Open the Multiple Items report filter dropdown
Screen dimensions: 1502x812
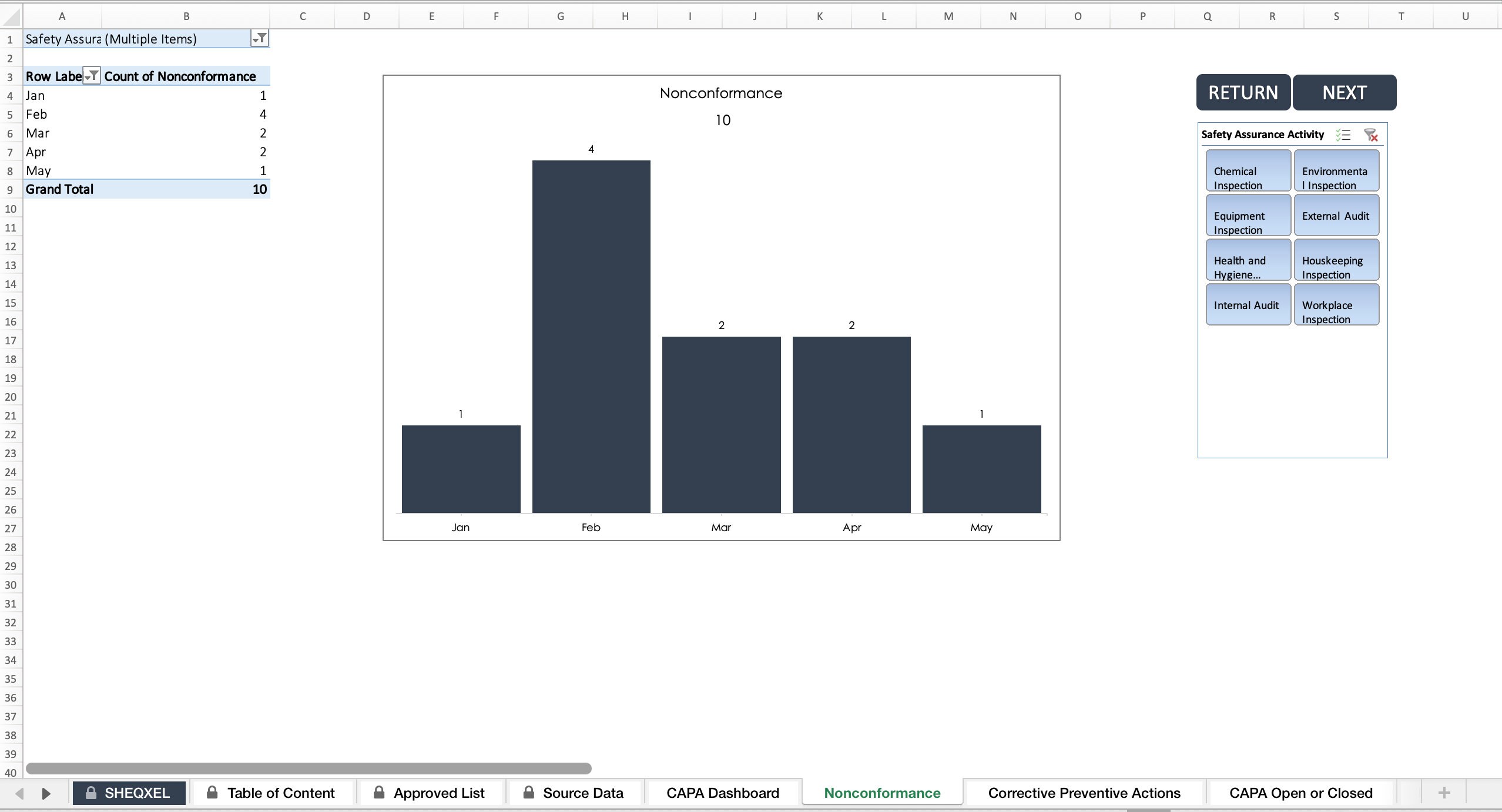pyautogui.click(x=259, y=38)
